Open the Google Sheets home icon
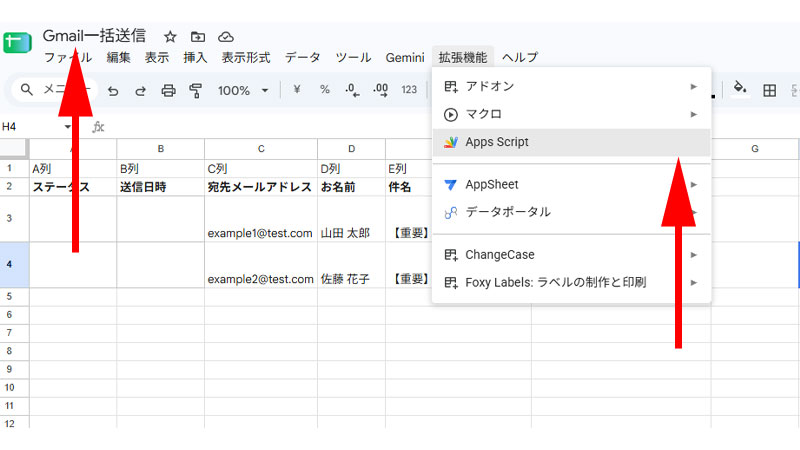This screenshot has width=800, height=450. tap(17, 42)
